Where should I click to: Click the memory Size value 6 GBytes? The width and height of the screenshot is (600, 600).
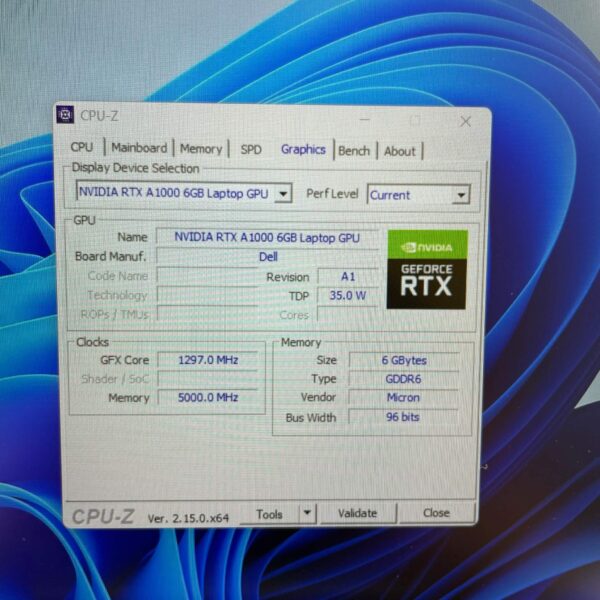[404, 360]
